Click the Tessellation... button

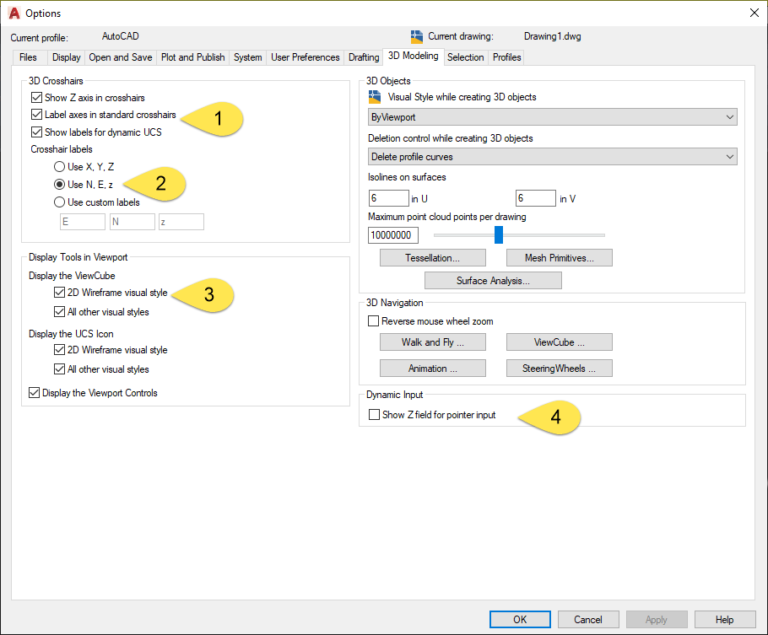click(x=430, y=258)
